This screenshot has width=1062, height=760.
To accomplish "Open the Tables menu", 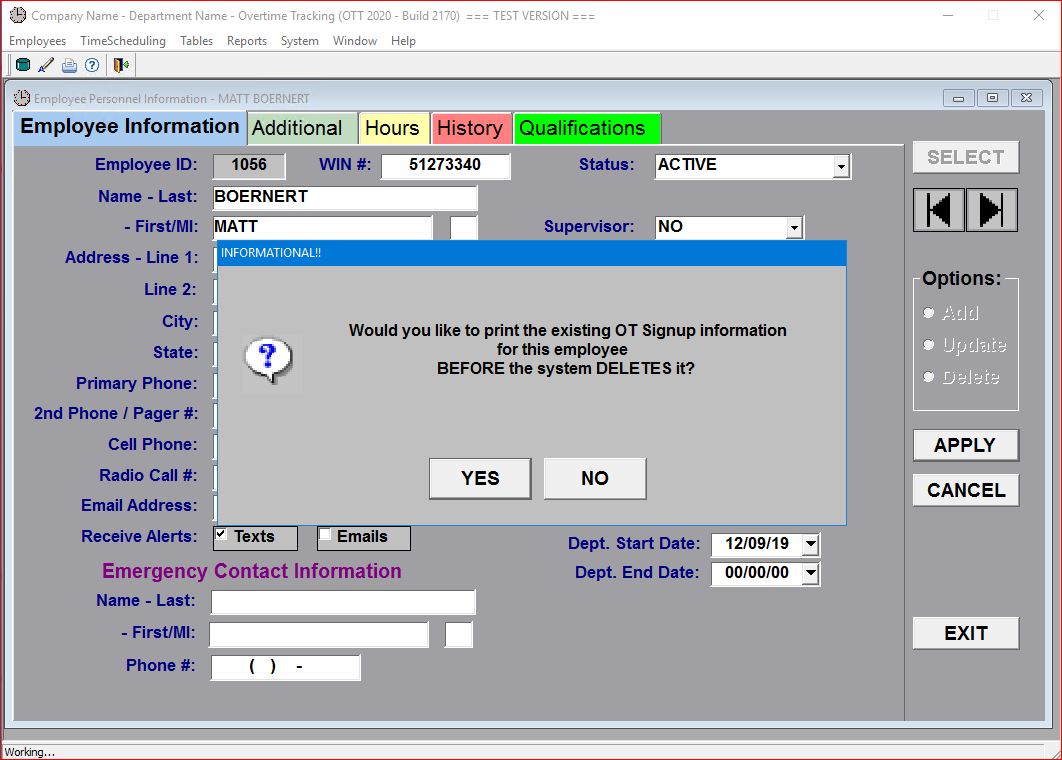I will (196, 41).
